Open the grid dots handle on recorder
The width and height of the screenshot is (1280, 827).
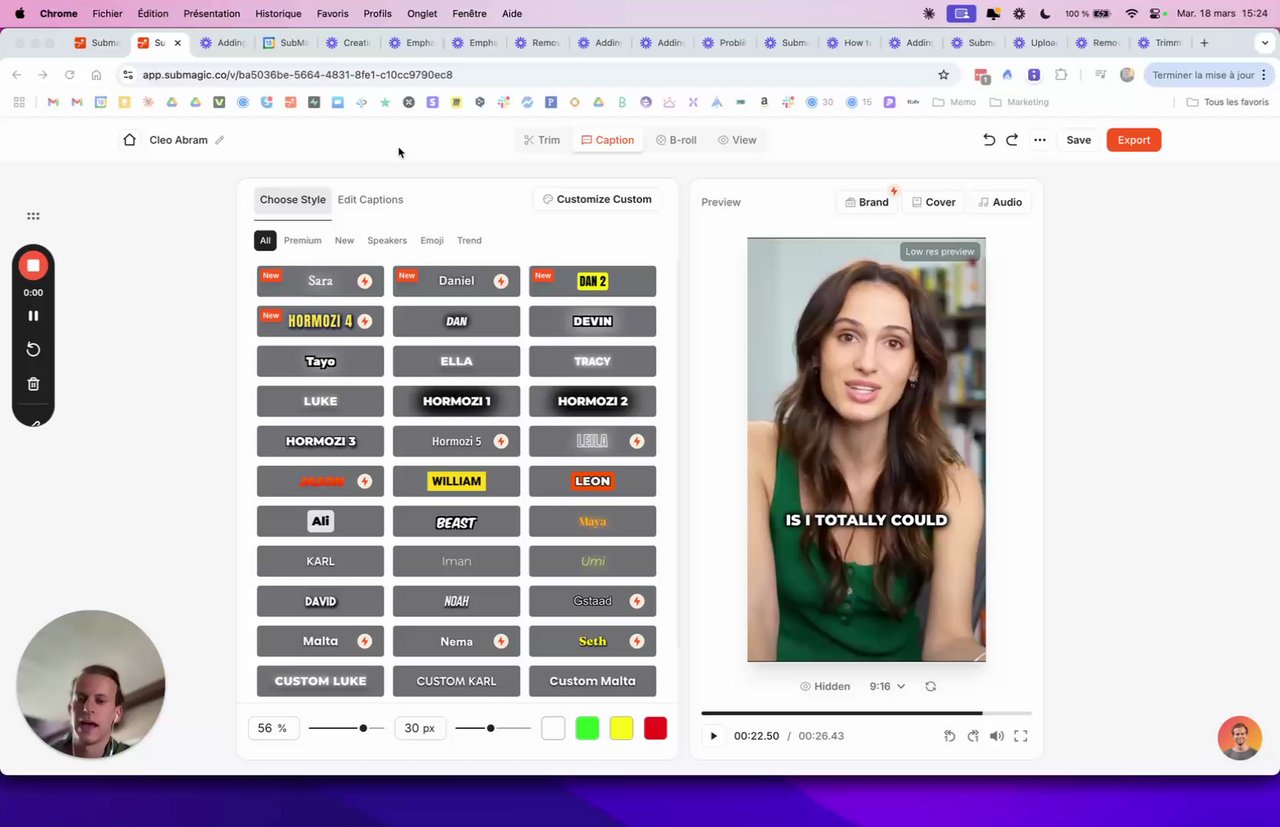[33, 216]
